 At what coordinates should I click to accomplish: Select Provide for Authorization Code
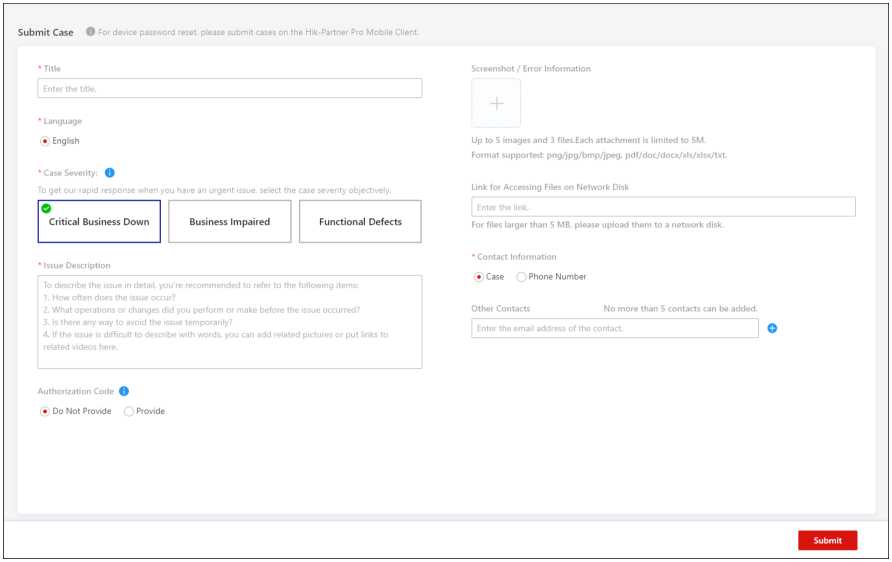coord(129,411)
